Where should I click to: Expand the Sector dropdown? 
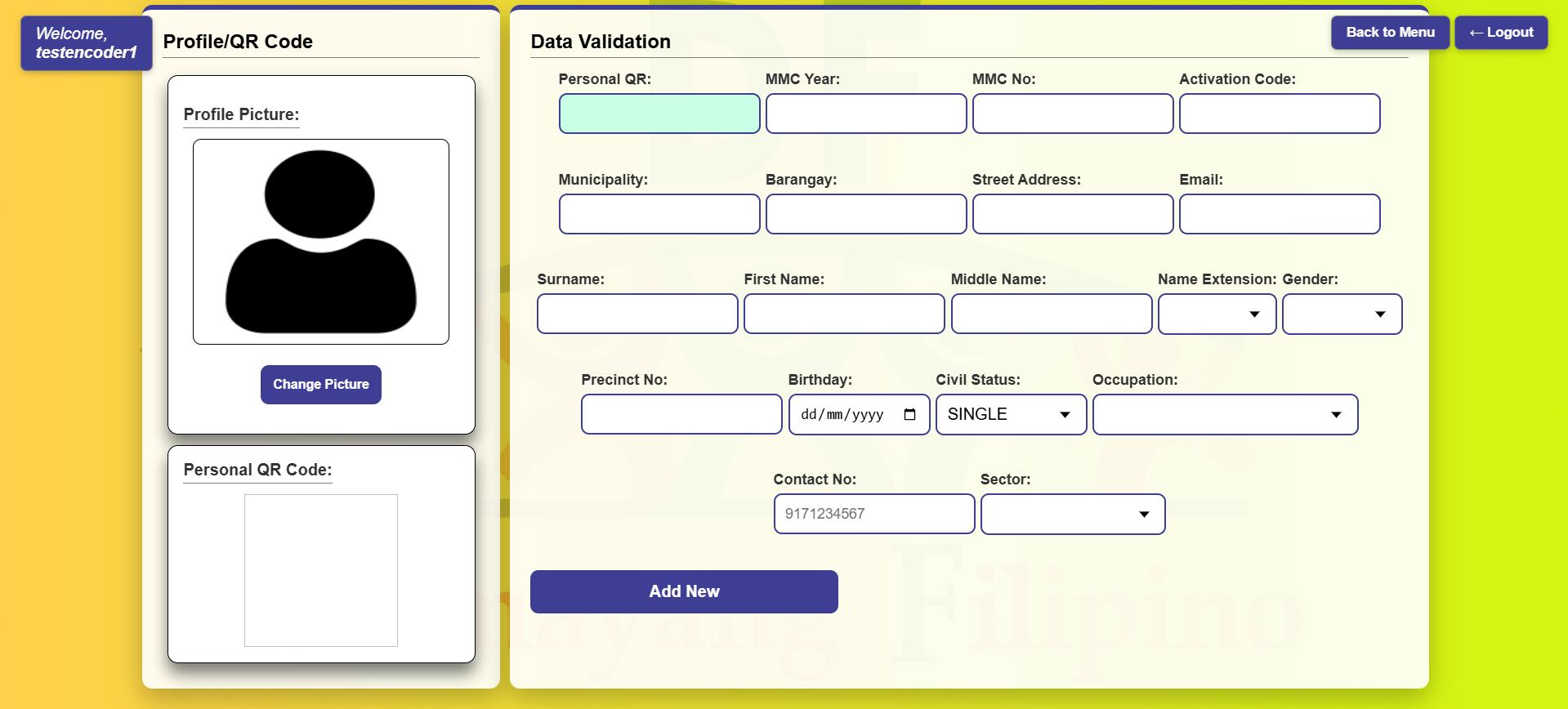(1073, 515)
